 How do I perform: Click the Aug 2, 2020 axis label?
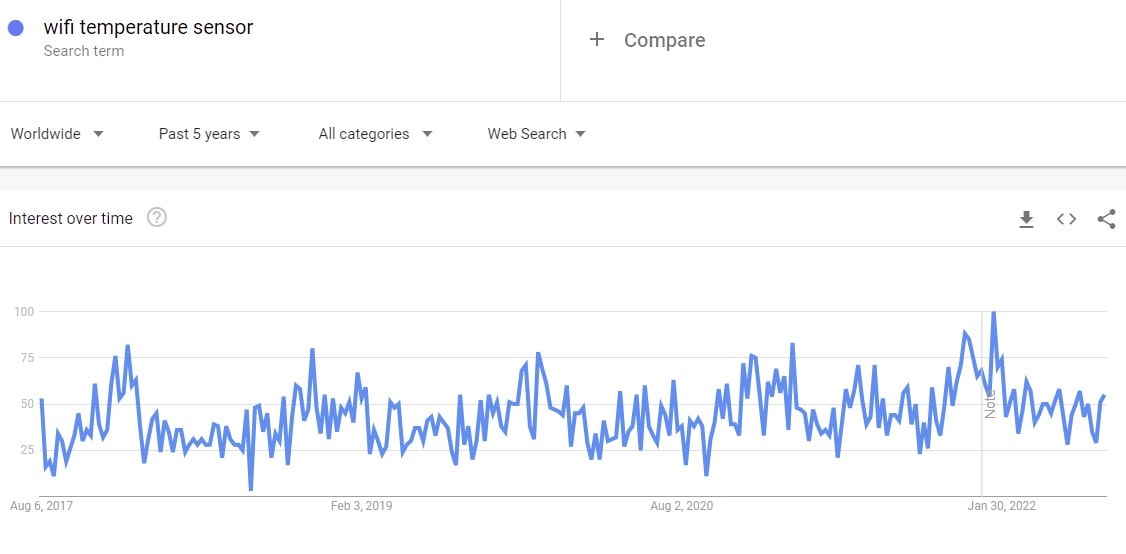coord(682,506)
